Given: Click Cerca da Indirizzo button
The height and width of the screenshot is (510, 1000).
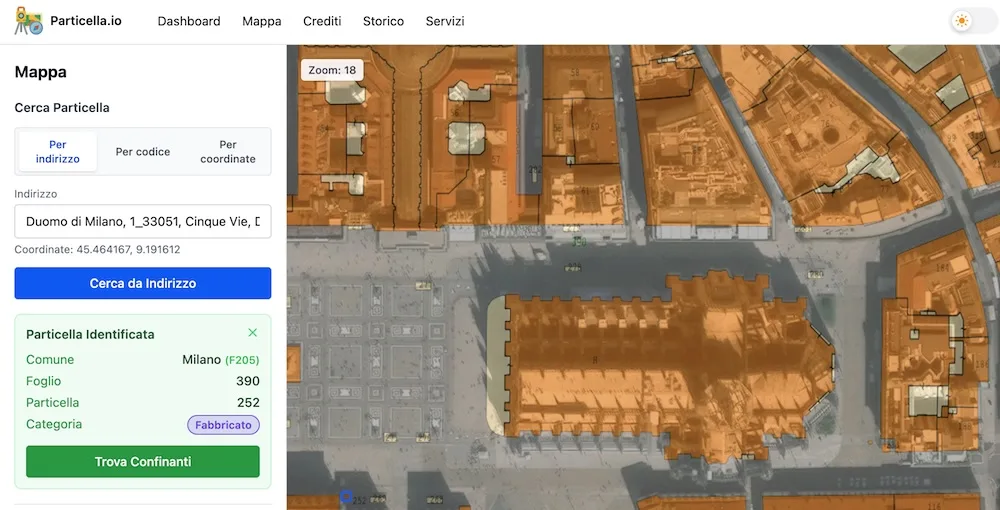Looking at the screenshot, I should coord(143,283).
